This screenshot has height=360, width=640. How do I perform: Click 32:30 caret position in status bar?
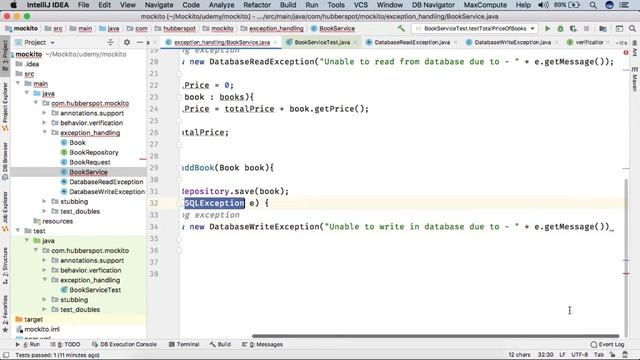[x=545, y=355]
